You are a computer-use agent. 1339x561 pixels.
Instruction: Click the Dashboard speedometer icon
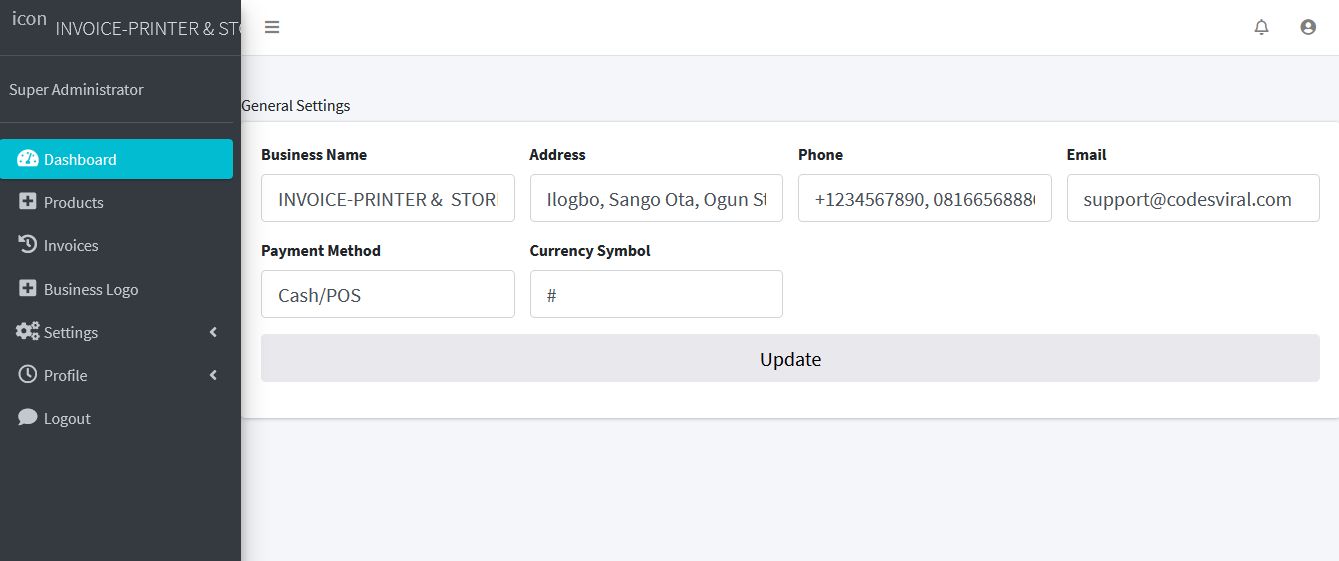28,159
